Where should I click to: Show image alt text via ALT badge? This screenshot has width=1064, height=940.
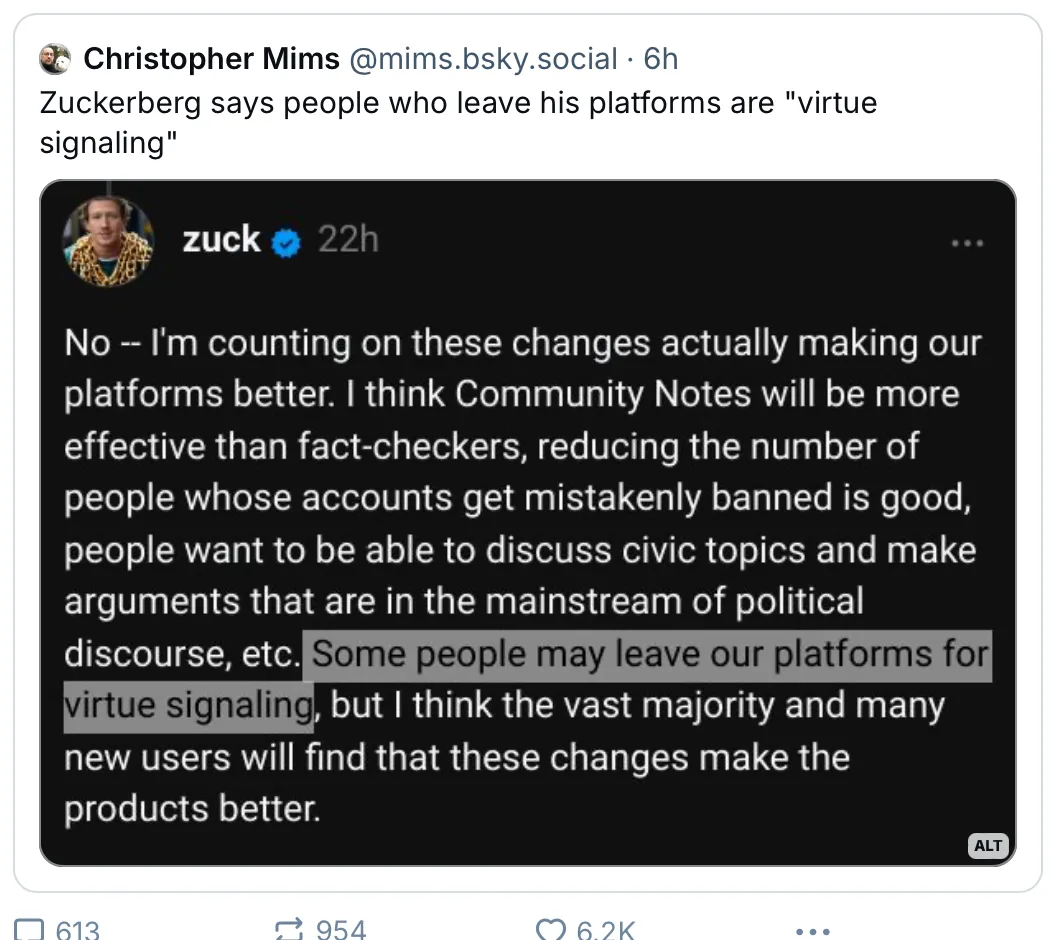point(987,846)
